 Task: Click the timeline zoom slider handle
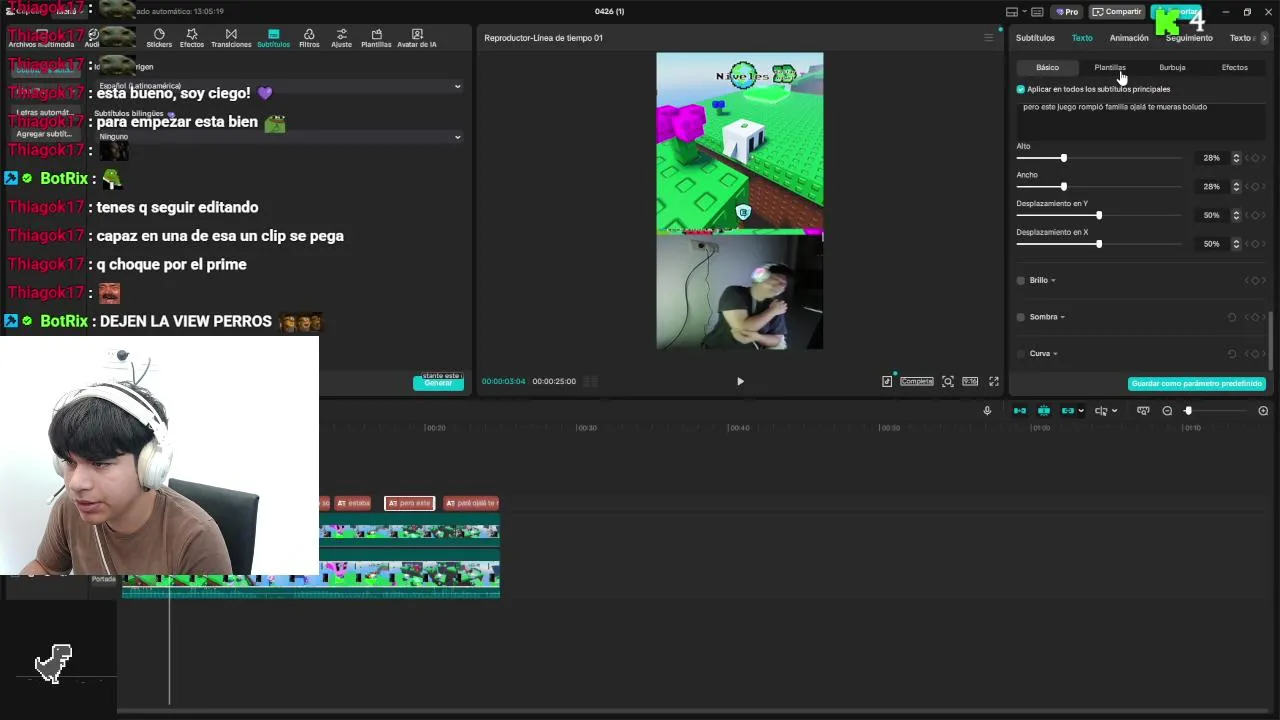[x=1188, y=411]
